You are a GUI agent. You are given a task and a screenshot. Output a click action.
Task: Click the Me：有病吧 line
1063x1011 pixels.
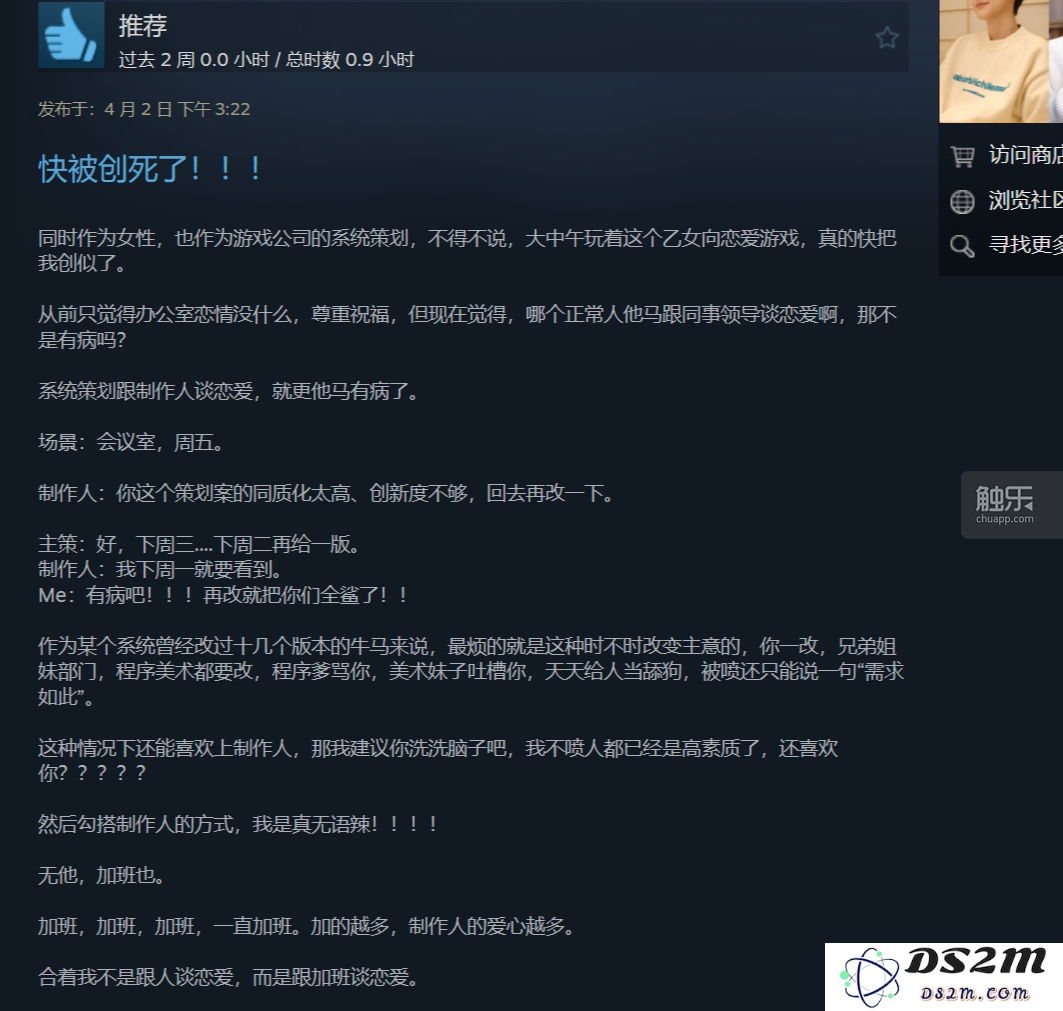(223, 595)
